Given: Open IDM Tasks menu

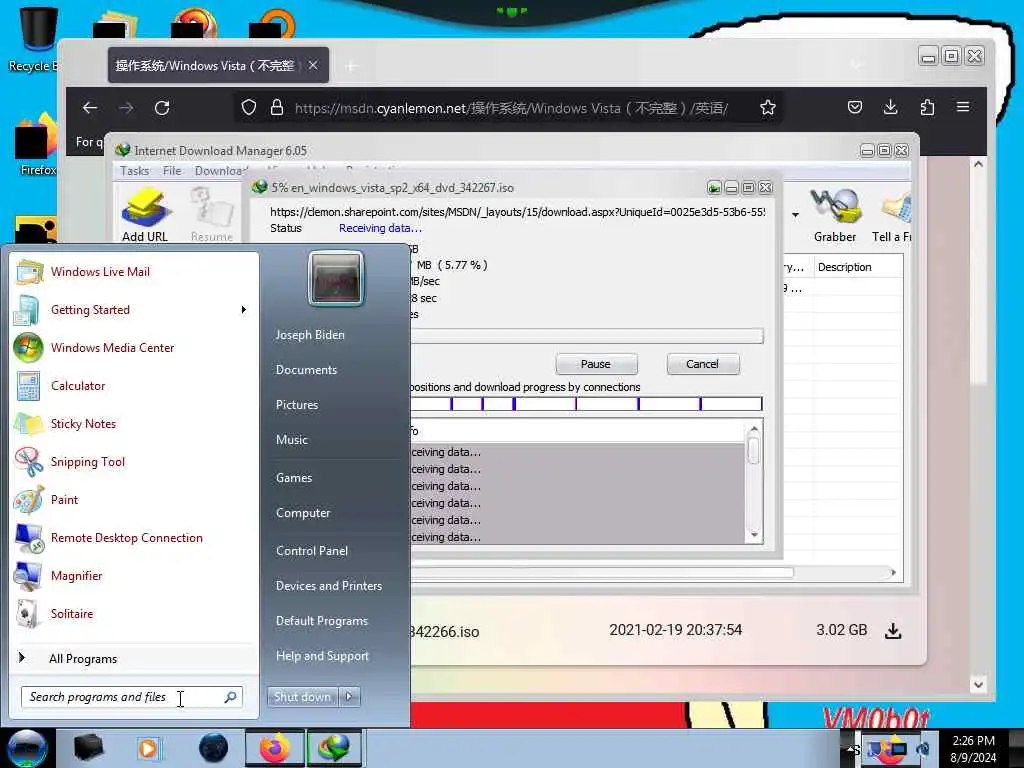Looking at the screenshot, I should pos(135,170).
